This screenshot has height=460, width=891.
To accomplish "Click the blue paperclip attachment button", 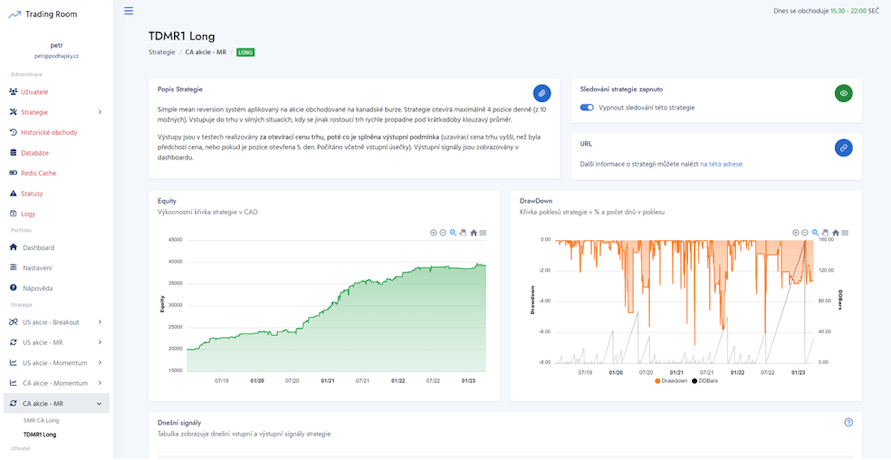I will (x=541, y=93).
